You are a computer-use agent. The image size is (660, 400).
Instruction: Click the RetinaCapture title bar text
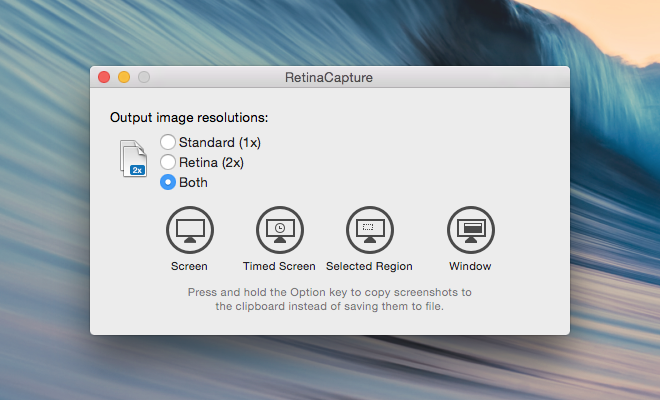(329, 77)
